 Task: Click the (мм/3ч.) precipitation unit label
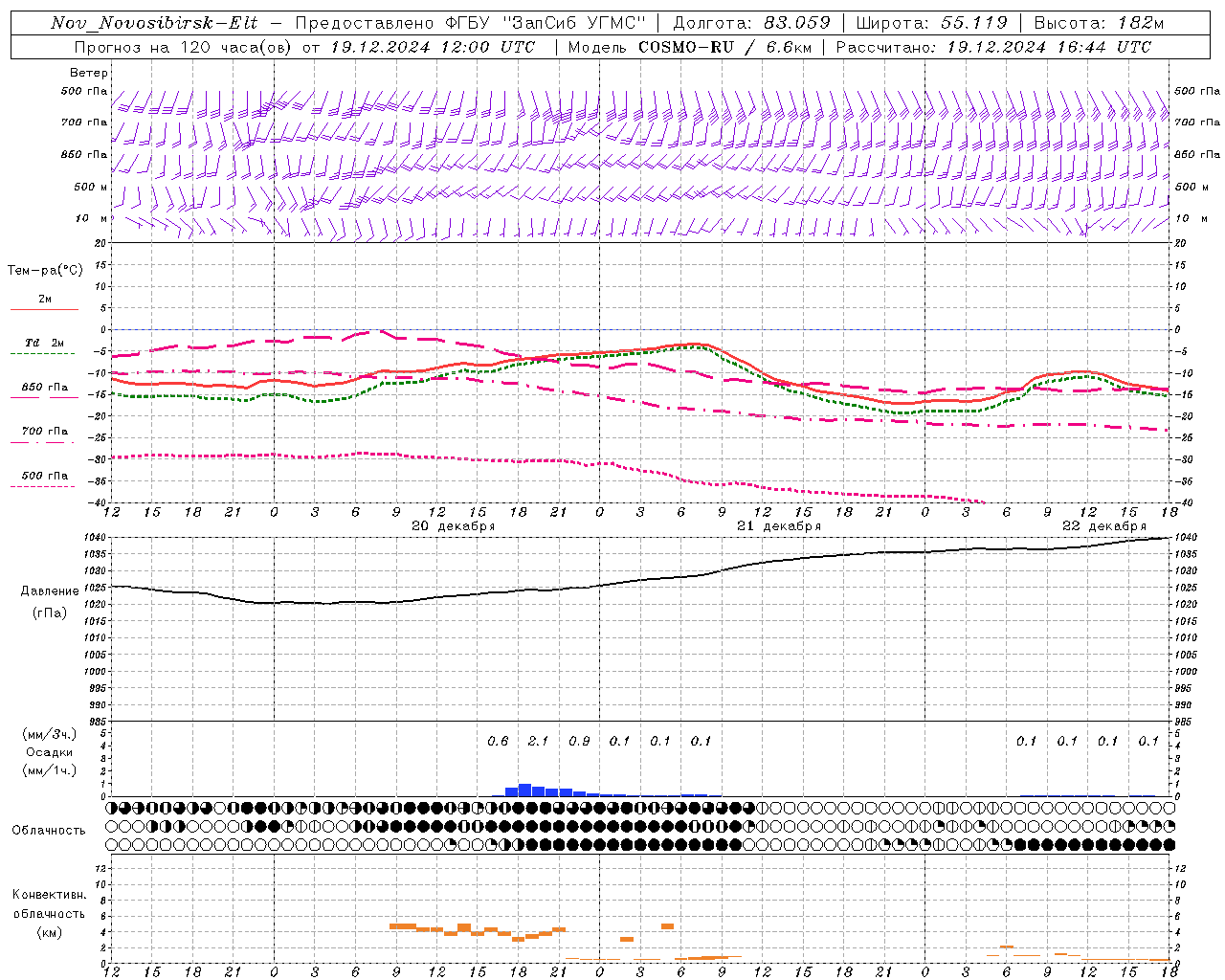[50, 734]
